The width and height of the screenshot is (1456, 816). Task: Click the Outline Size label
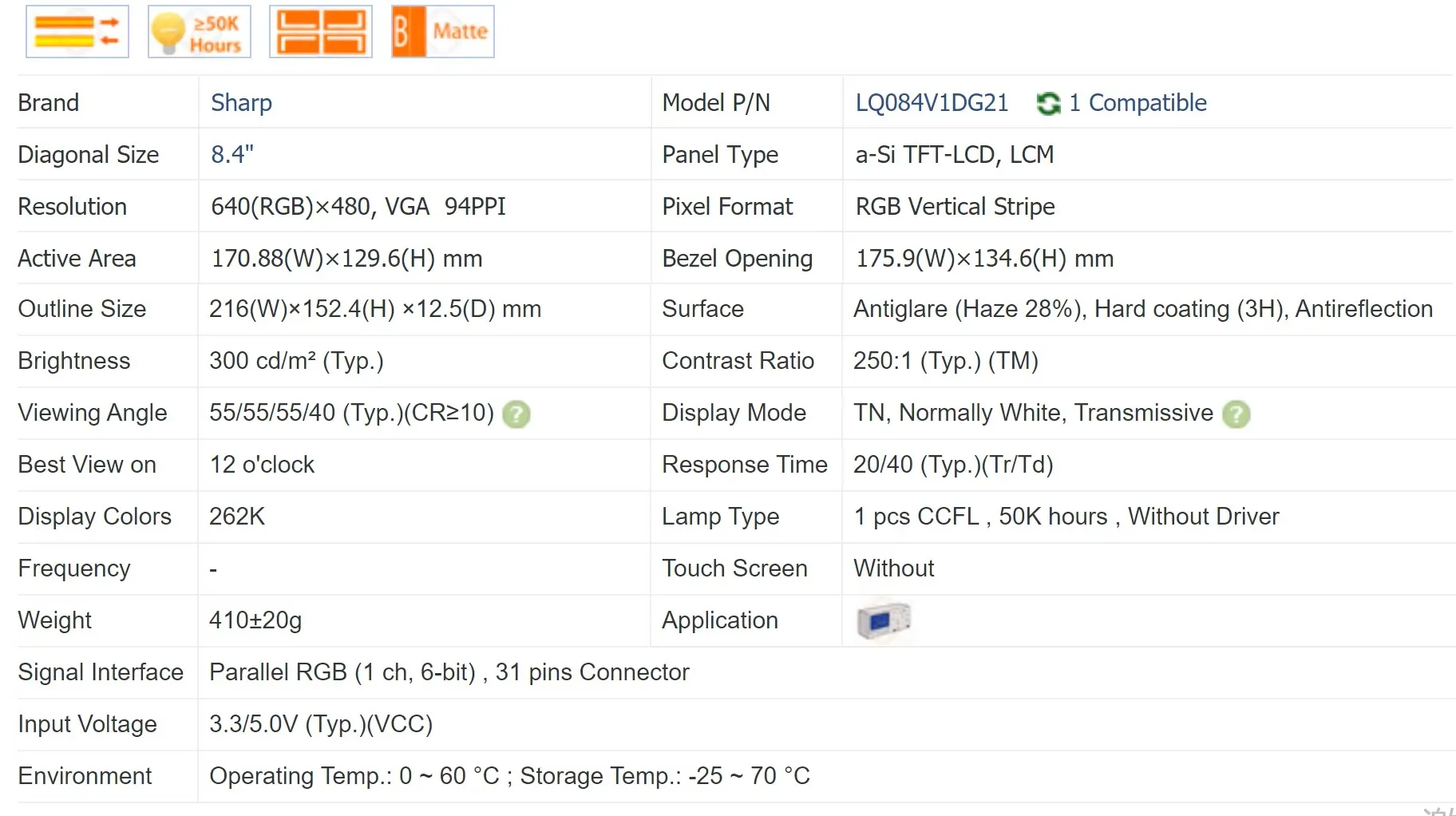click(82, 309)
